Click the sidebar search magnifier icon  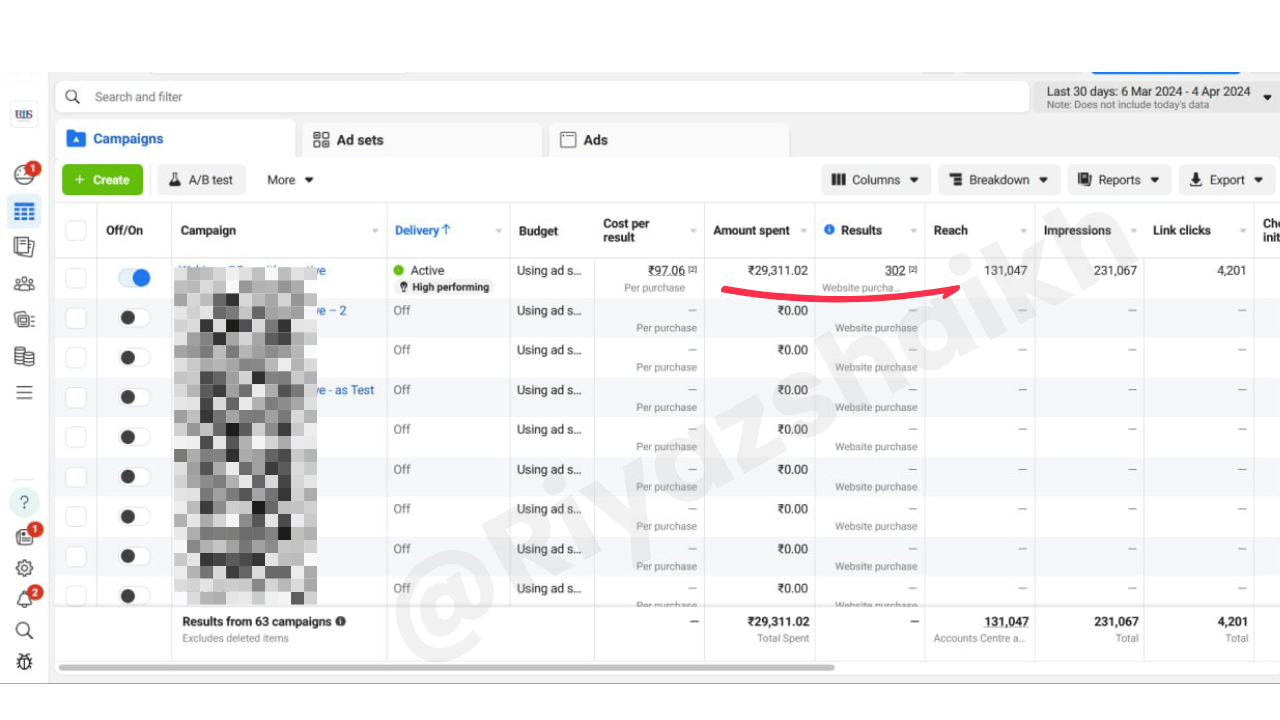click(24, 630)
